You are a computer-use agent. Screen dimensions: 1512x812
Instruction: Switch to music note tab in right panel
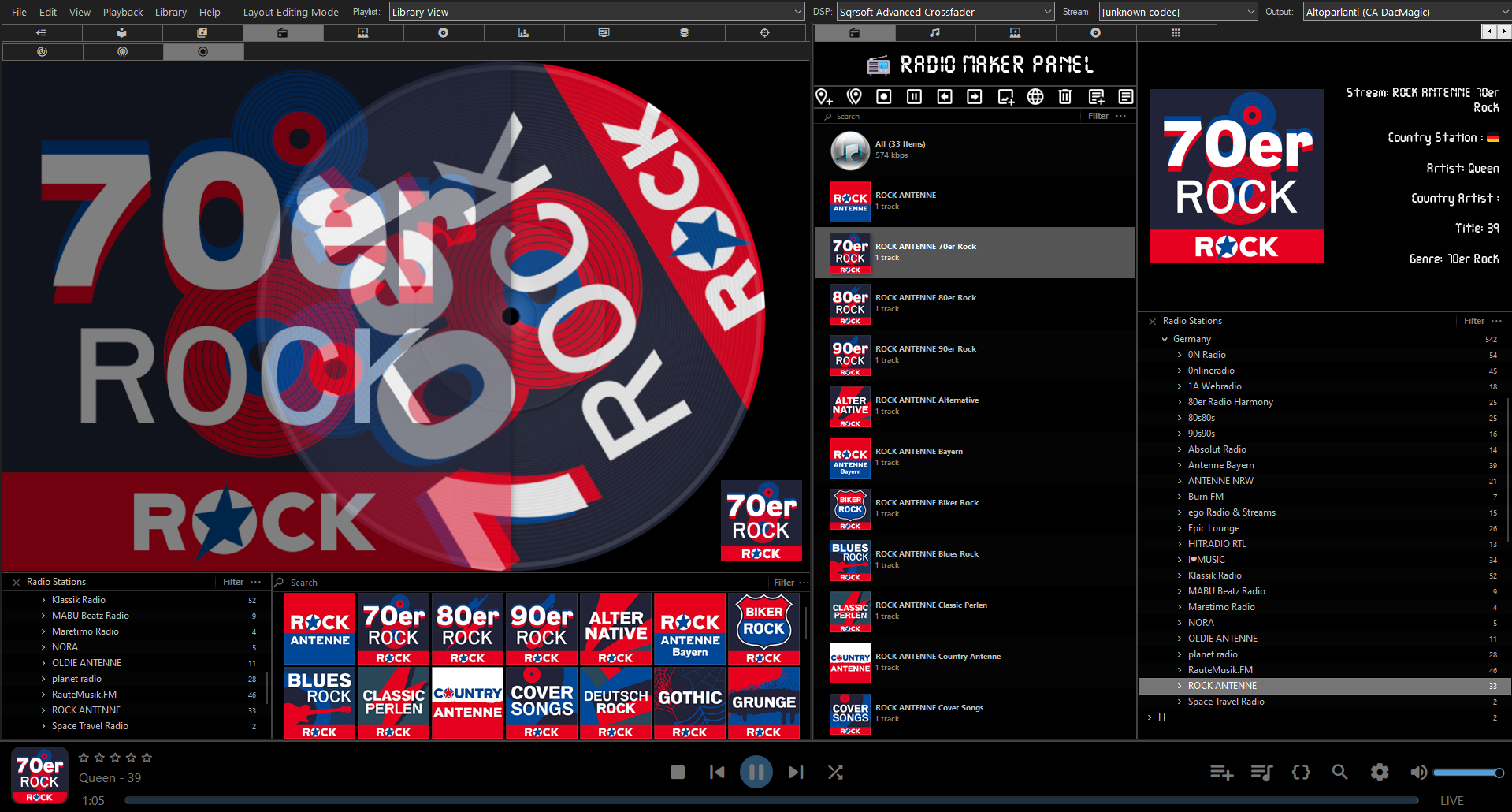pyautogui.click(x=934, y=32)
